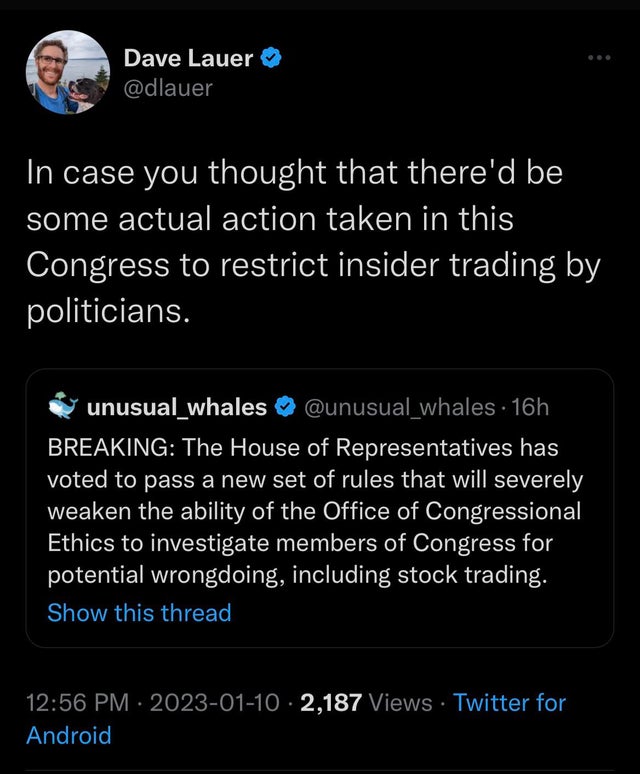This screenshot has width=640, height=774.
Task: Open the @unusual_whales handle in quoted tweet
Action: 400,407
